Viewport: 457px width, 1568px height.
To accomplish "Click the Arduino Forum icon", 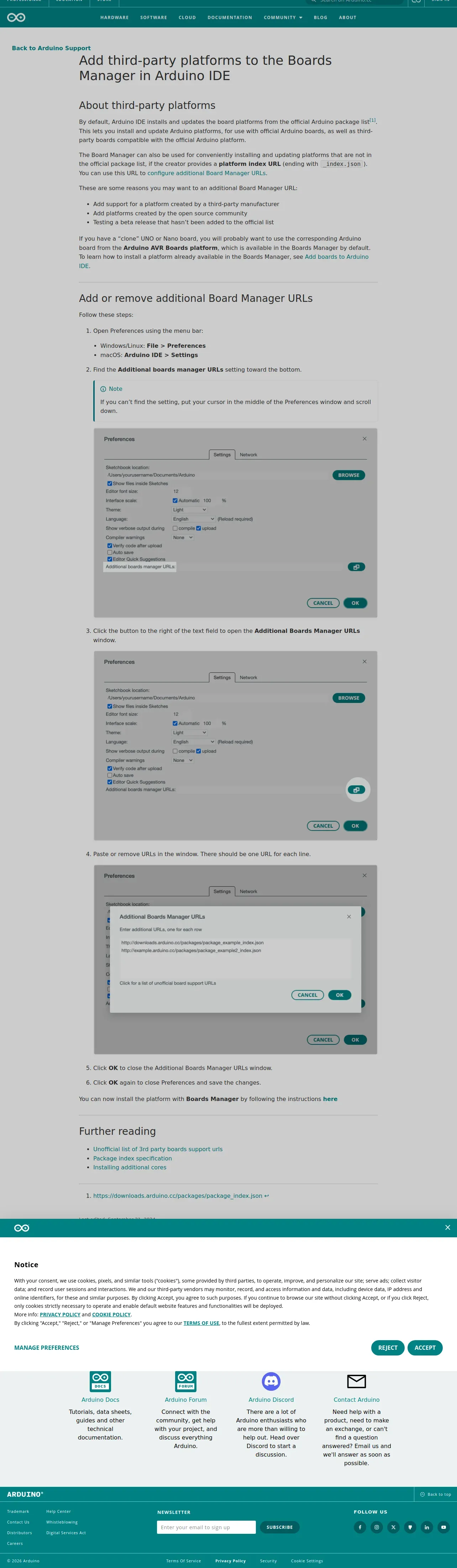I will click(x=185, y=1381).
